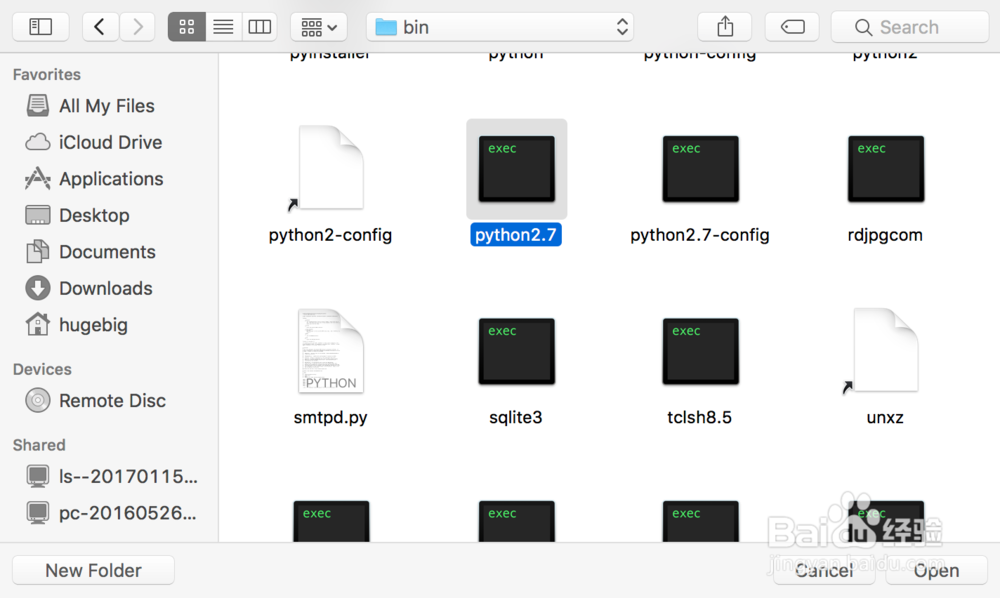The width and height of the screenshot is (1000, 598).
Task: Select shared computer ls--20170115...
Action: 128,476
